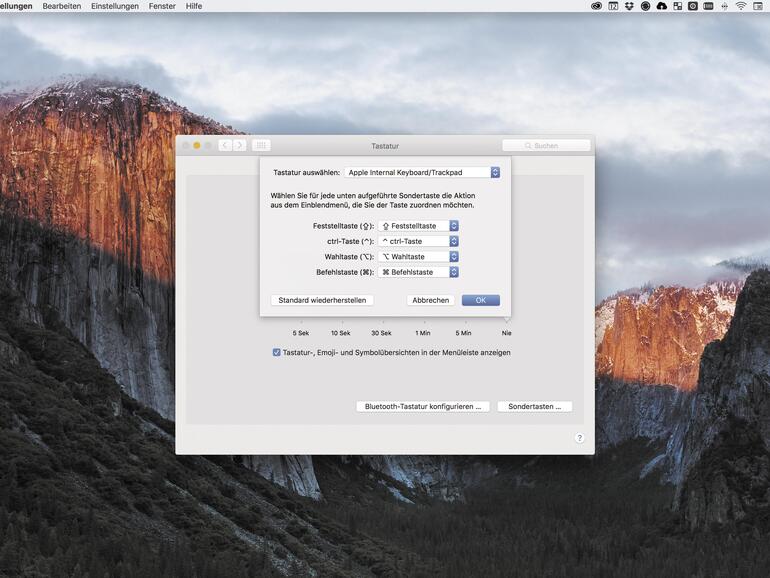Screen dimensions: 770x578
Task: Click the Creative Cloud menu bar icon
Action: [597, 6]
